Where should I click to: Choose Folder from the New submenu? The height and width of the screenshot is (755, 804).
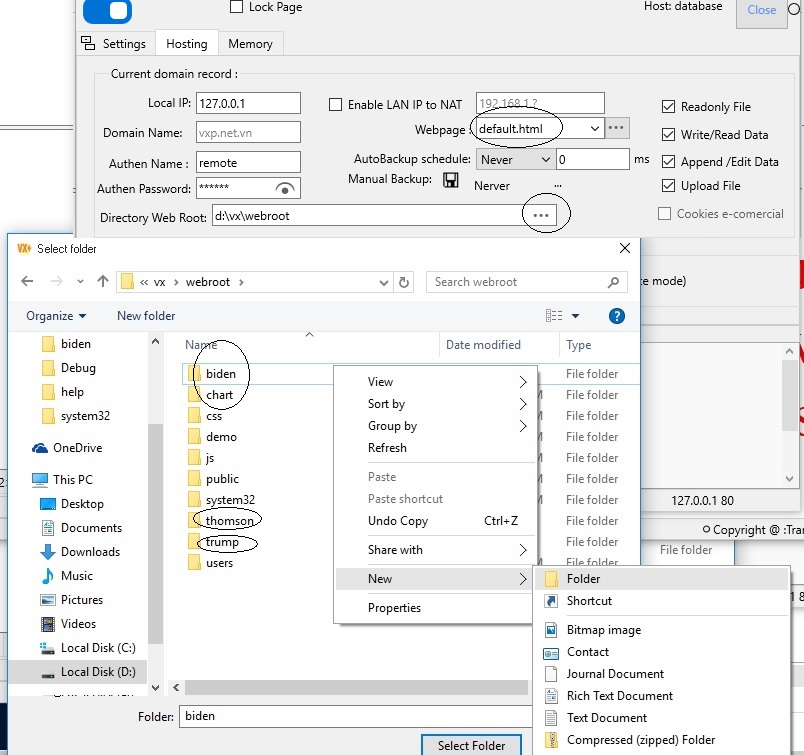(583, 579)
